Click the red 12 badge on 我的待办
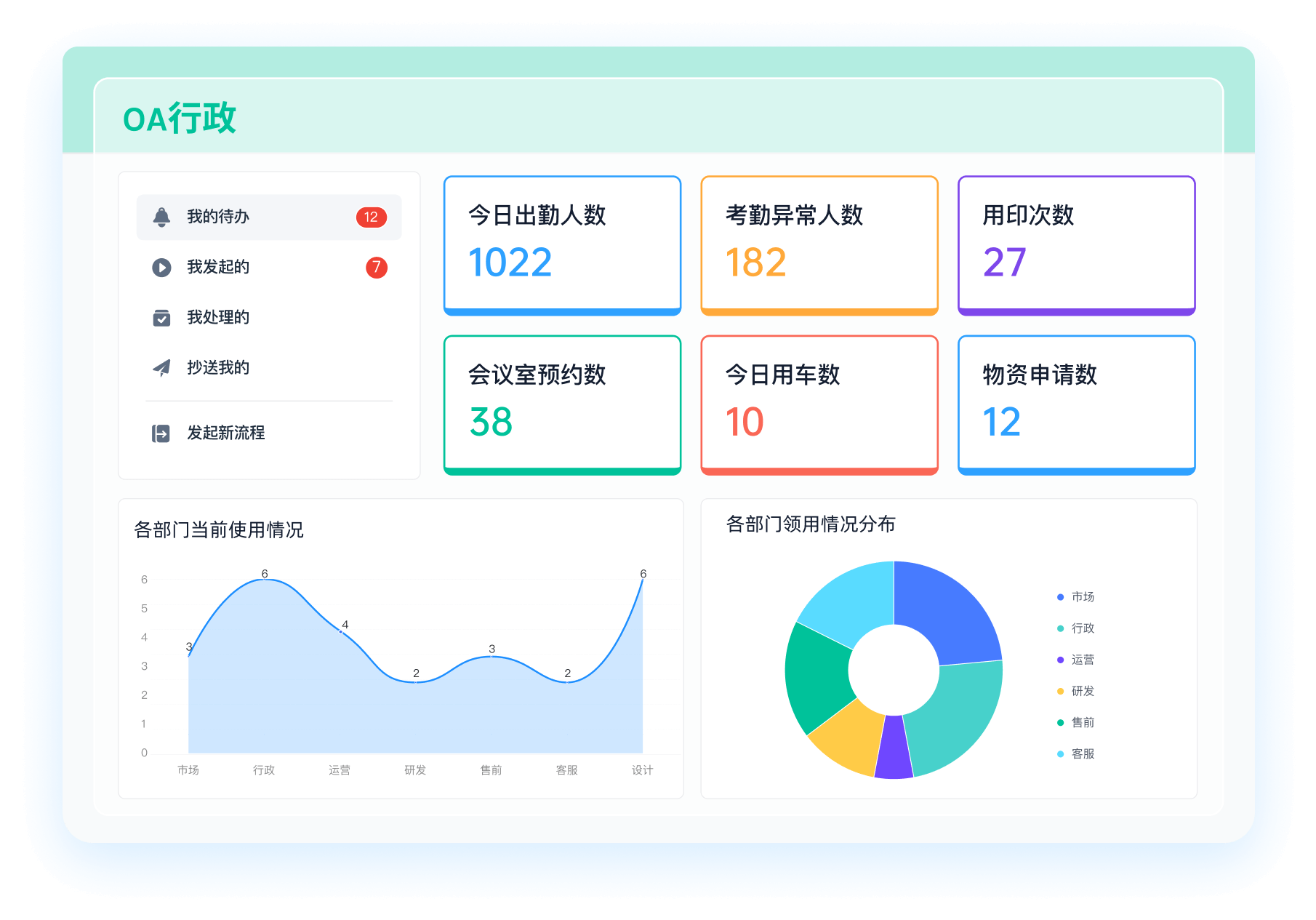 tap(371, 217)
